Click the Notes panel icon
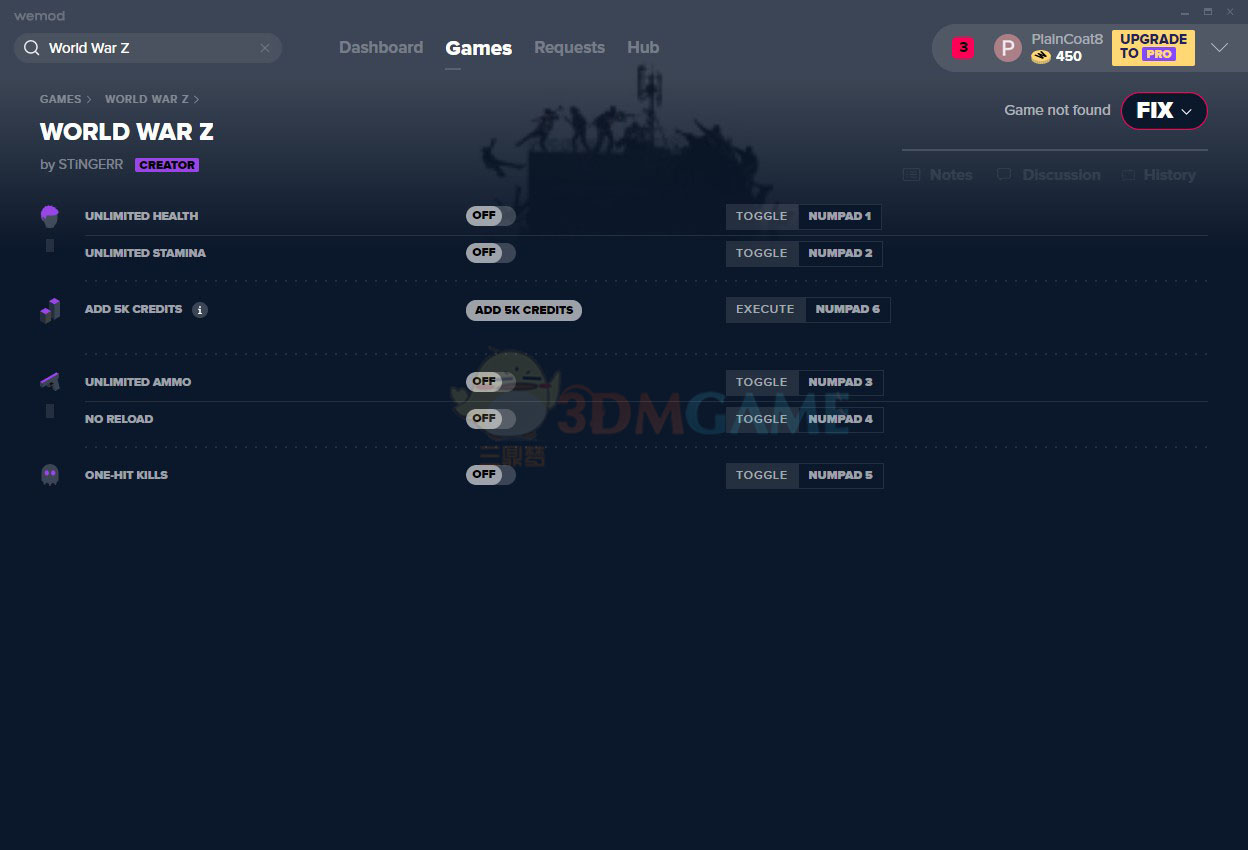 (911, 175)
